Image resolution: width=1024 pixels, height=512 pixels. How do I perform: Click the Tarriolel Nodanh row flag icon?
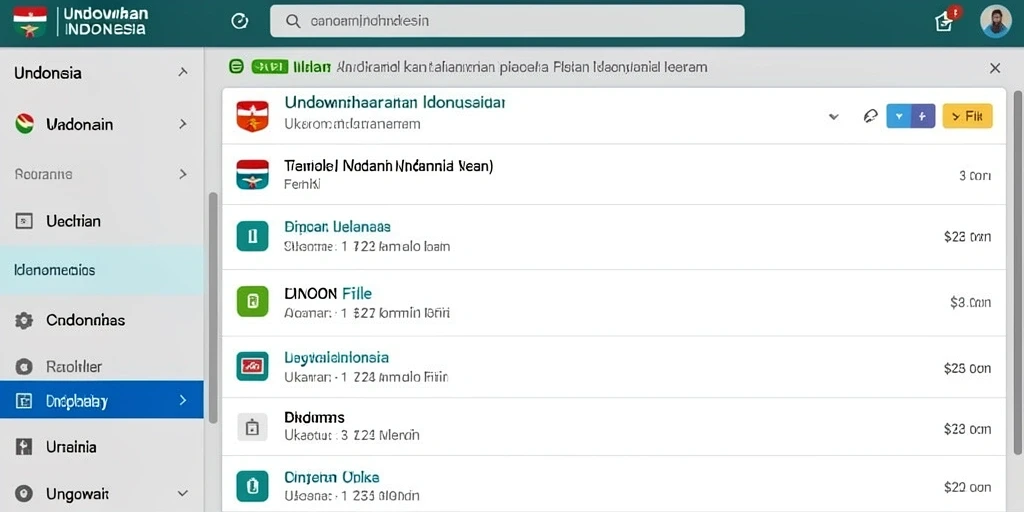click(x=252, y=174)
